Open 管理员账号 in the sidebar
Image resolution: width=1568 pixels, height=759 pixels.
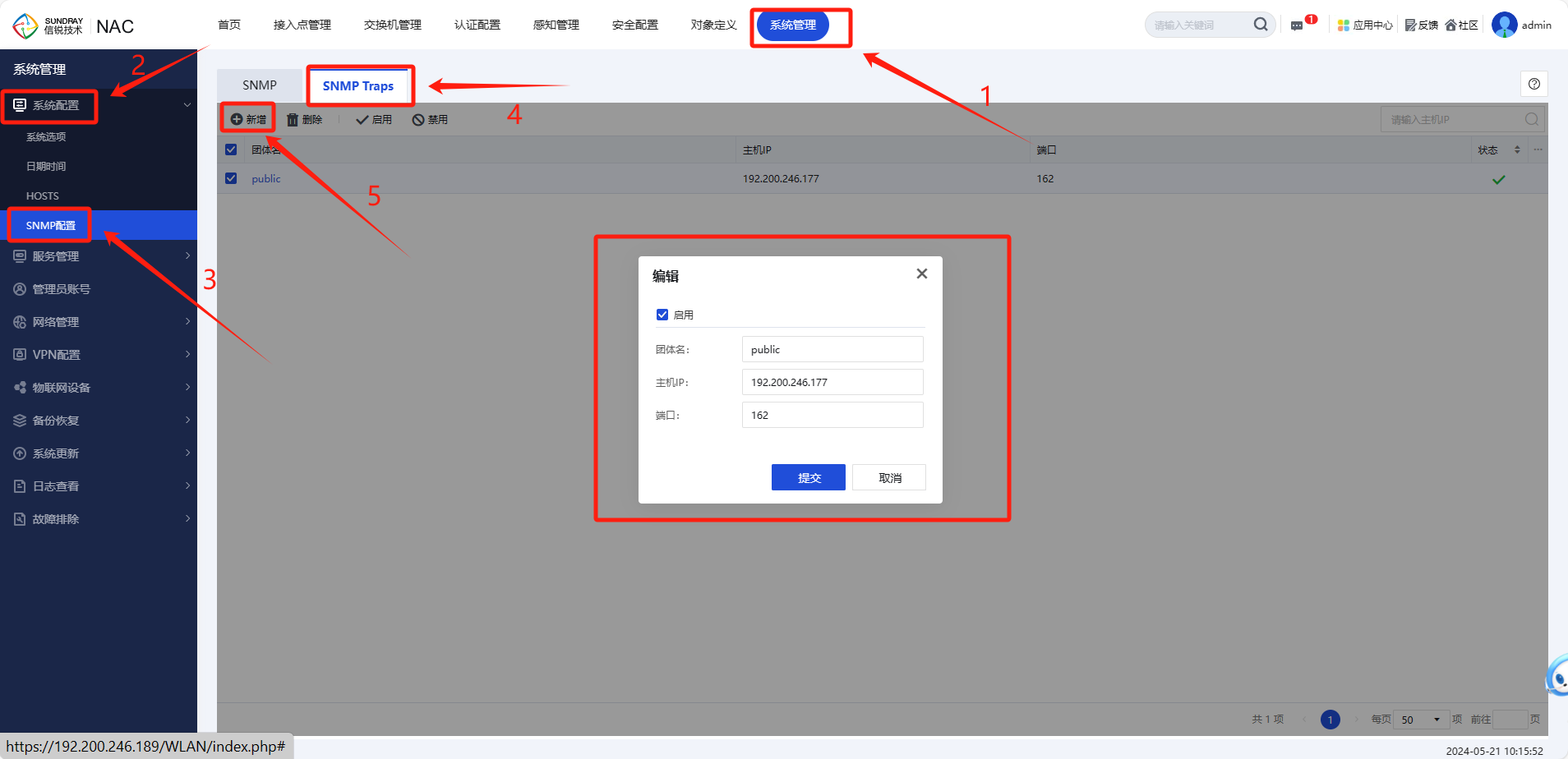[x=99, y=289]
